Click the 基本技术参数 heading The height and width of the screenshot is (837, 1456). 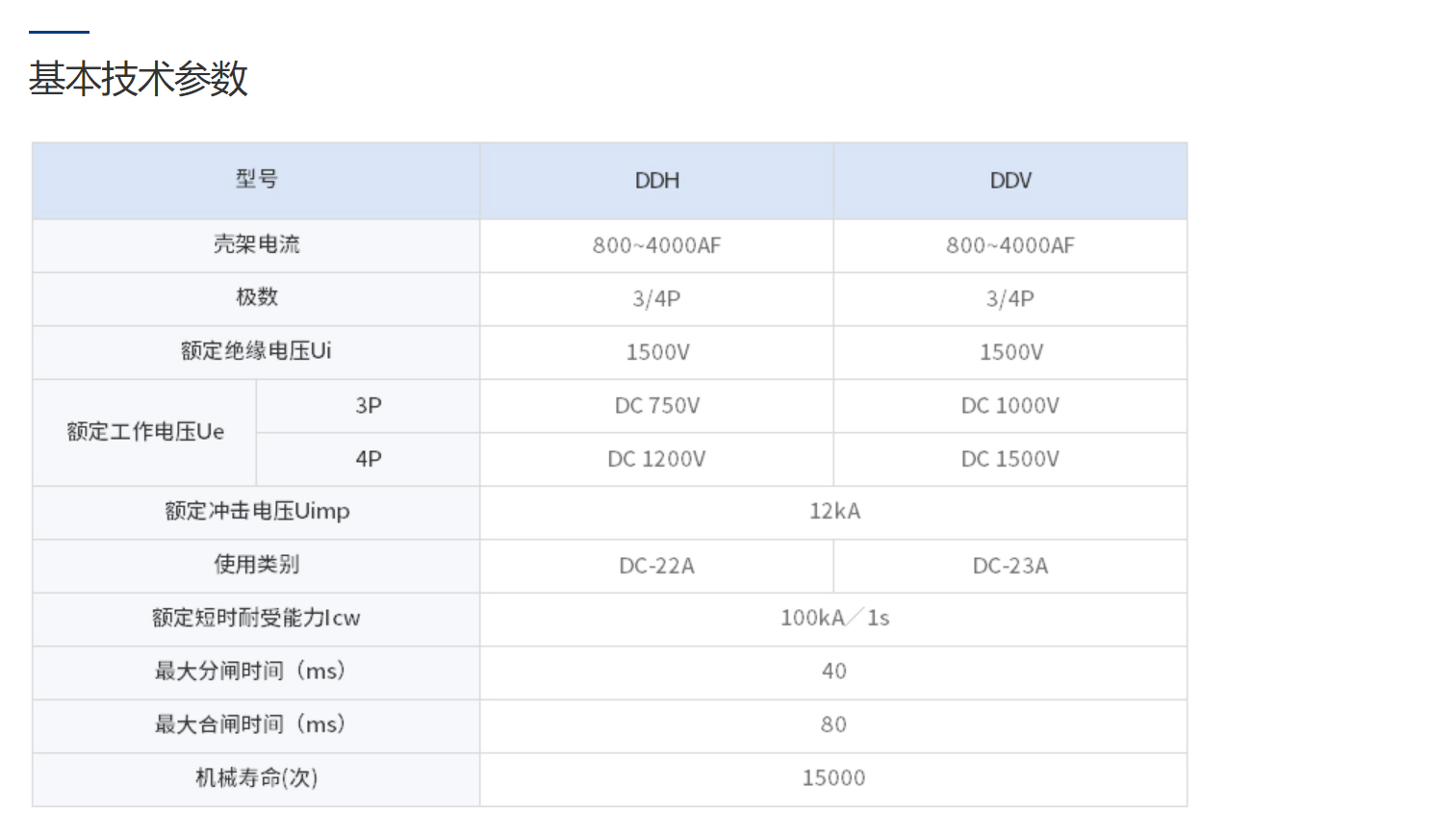[x=139, y=79]
